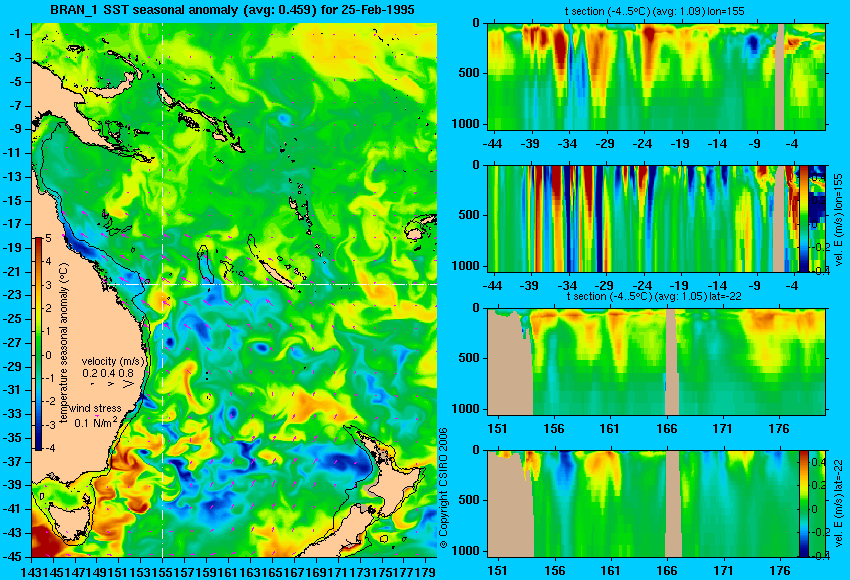This screenshot has width=850, height=580.
Task: Click the '-33' latitude label on main map
Action: (x=12, y=414)
